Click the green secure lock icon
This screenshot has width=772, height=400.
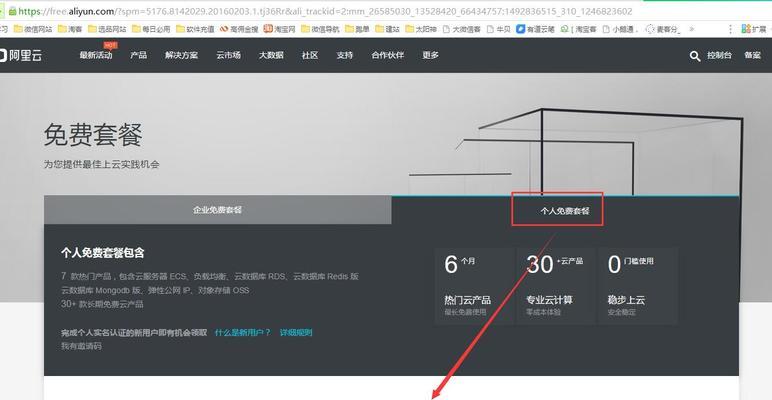pos(12,11)
